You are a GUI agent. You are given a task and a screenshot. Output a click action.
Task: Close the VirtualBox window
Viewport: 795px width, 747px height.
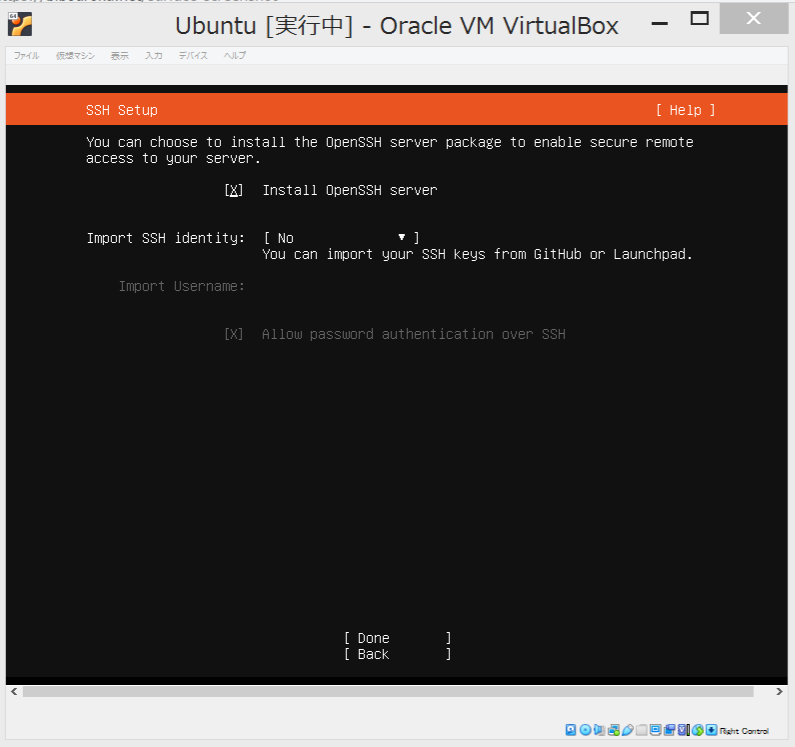point(753,19)
